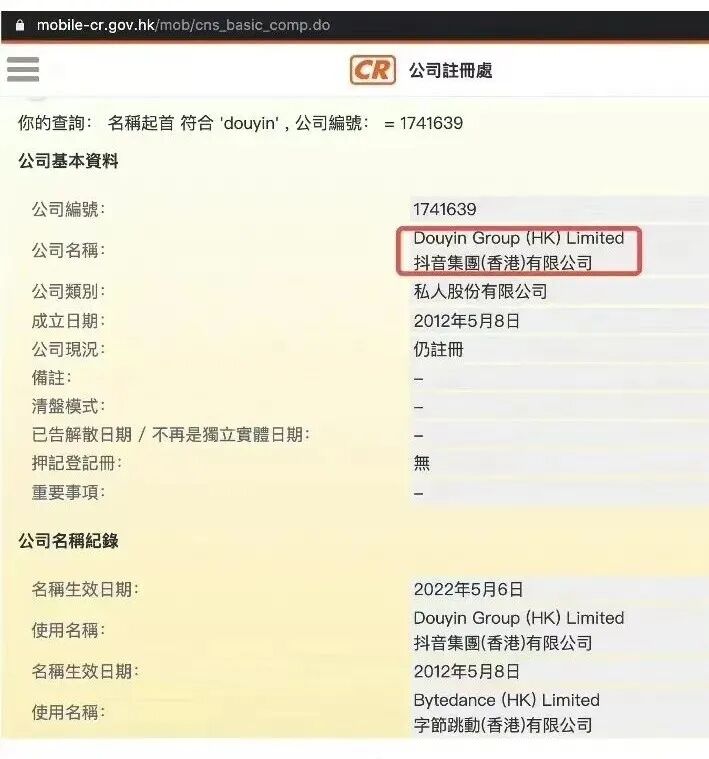This screenshot has height=759, width=709.
Task: Click the name effective date 2022年5月6日
Action: [x=468, y=590]
